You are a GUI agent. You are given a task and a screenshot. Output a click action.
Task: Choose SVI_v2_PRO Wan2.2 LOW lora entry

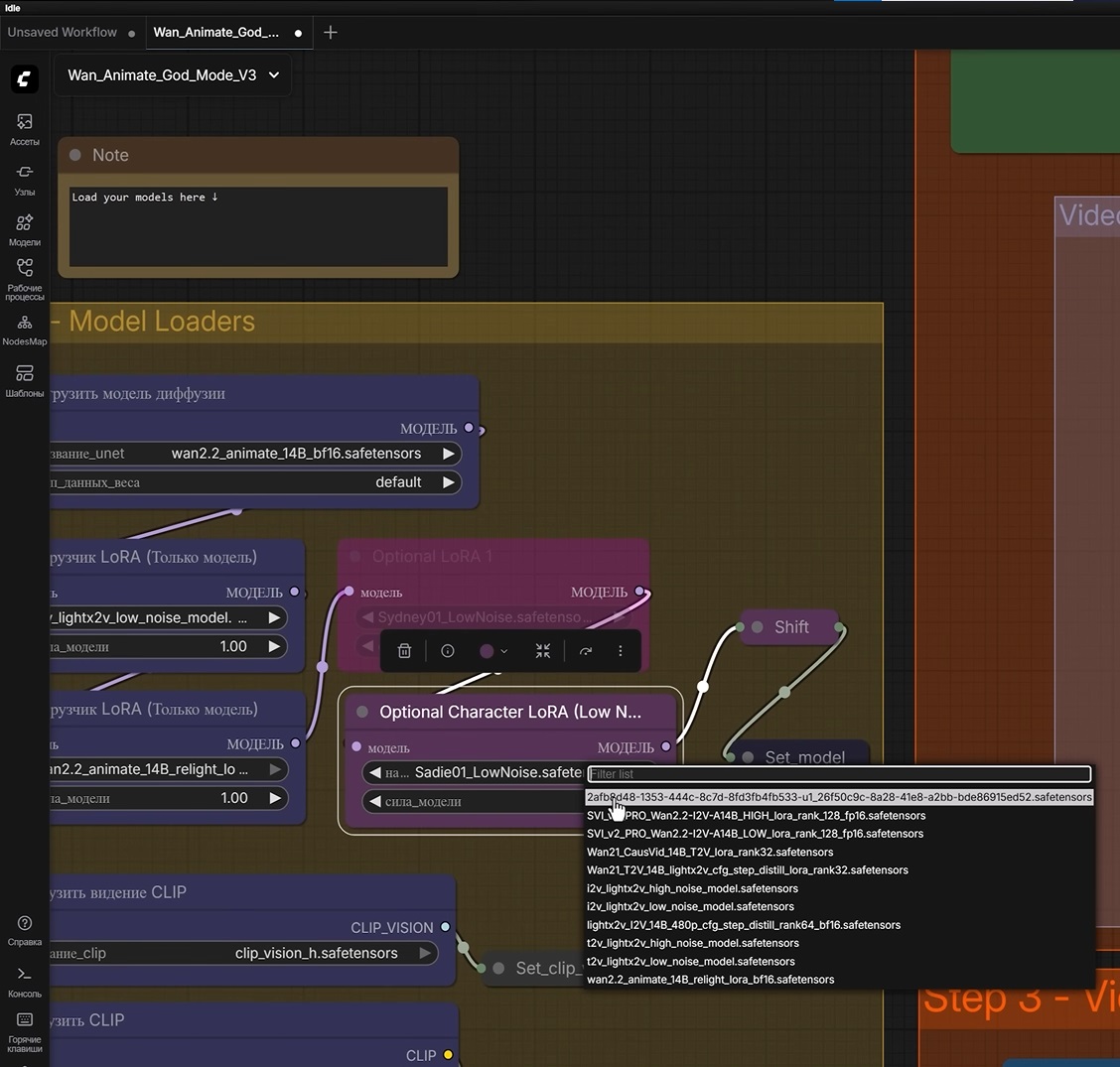(839, 834)
